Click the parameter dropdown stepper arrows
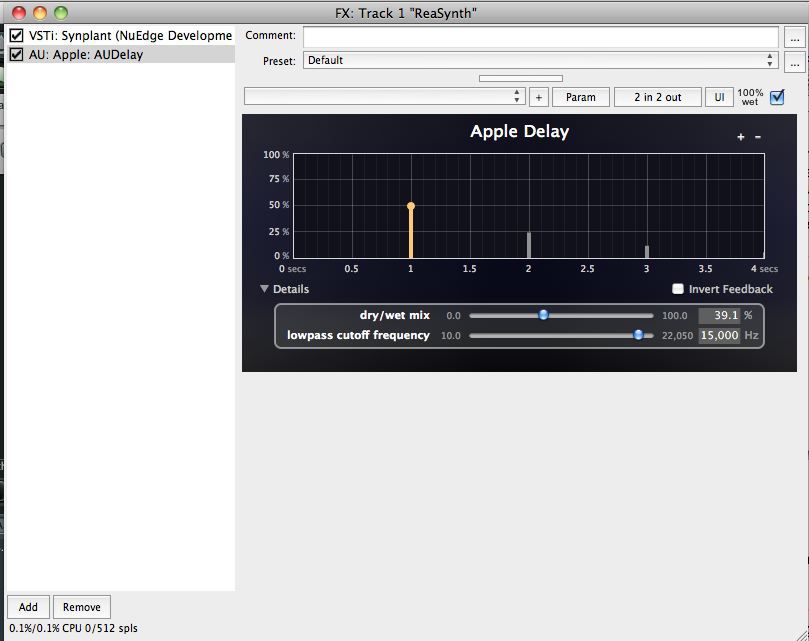The height and width of the screenshot is (641, 809). (516, 97)
